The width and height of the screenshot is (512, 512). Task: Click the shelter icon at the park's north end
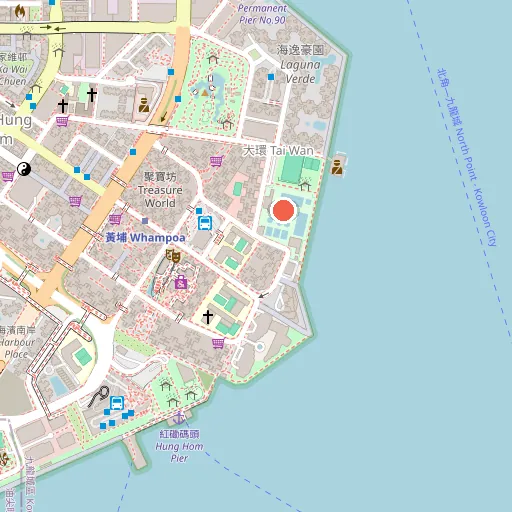click(213, 59)
